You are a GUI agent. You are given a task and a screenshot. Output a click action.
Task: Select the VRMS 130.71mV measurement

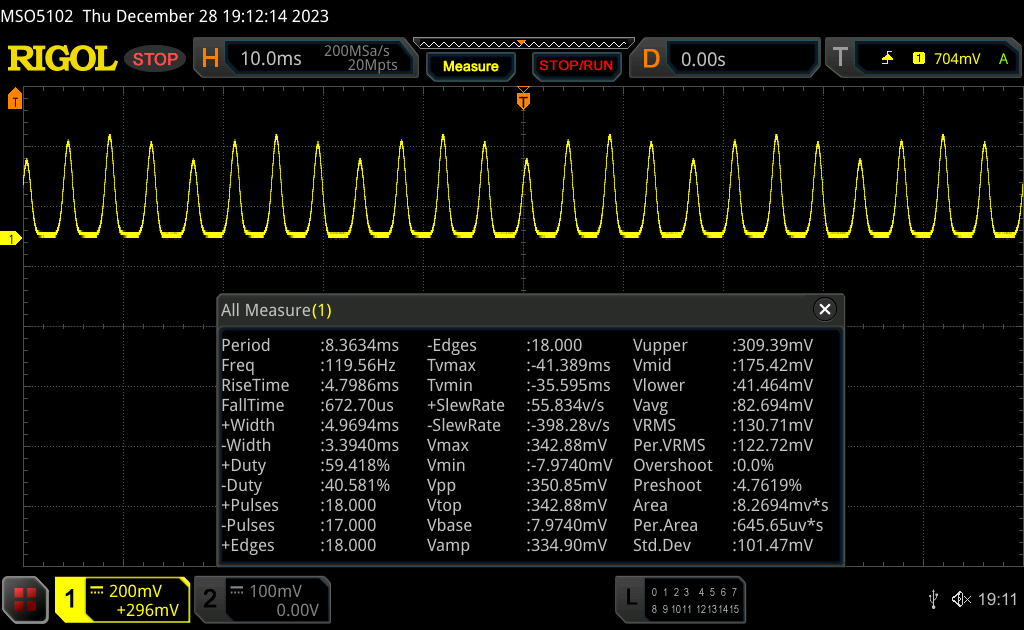[723, 425]
